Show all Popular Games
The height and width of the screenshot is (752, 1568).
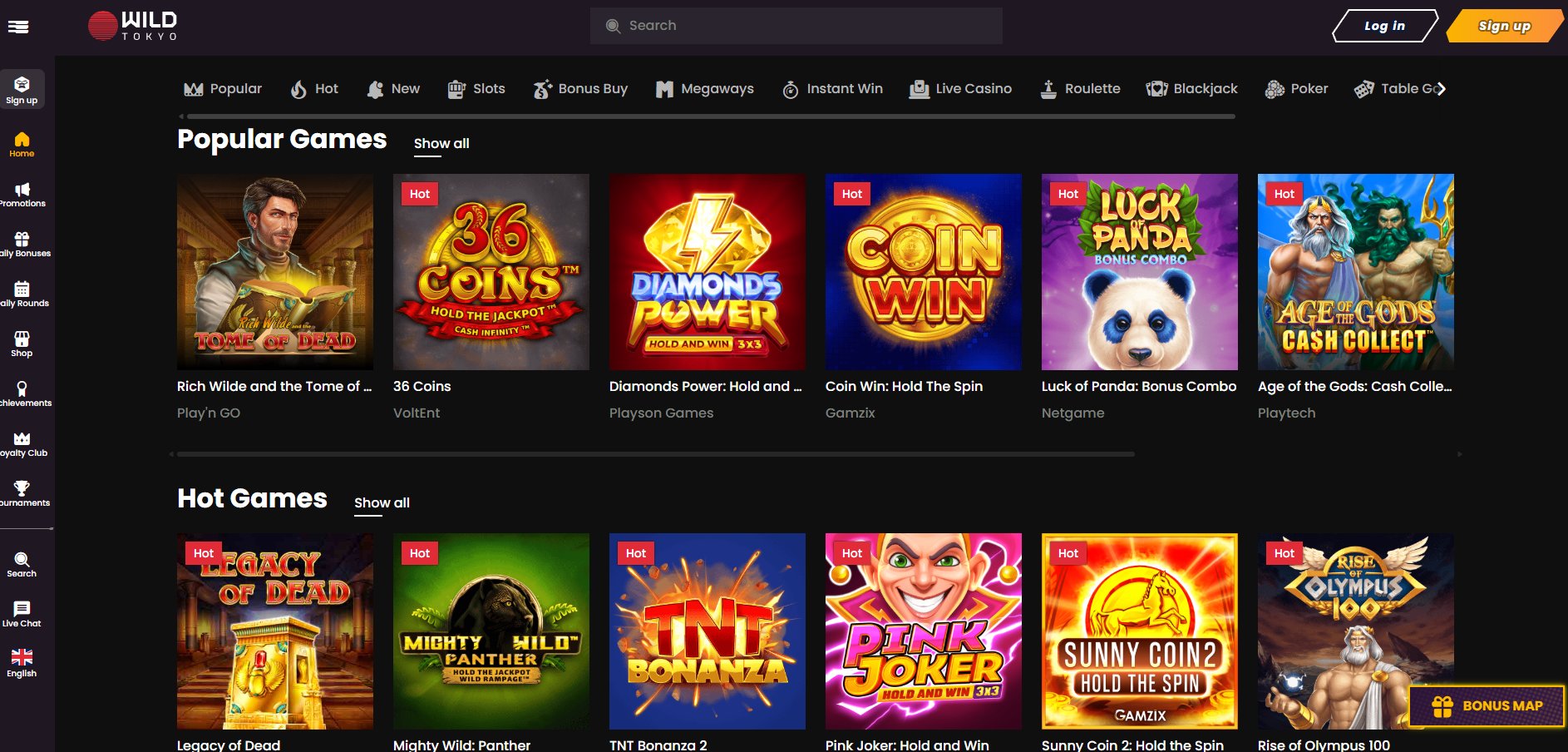[x=441, y=144]
